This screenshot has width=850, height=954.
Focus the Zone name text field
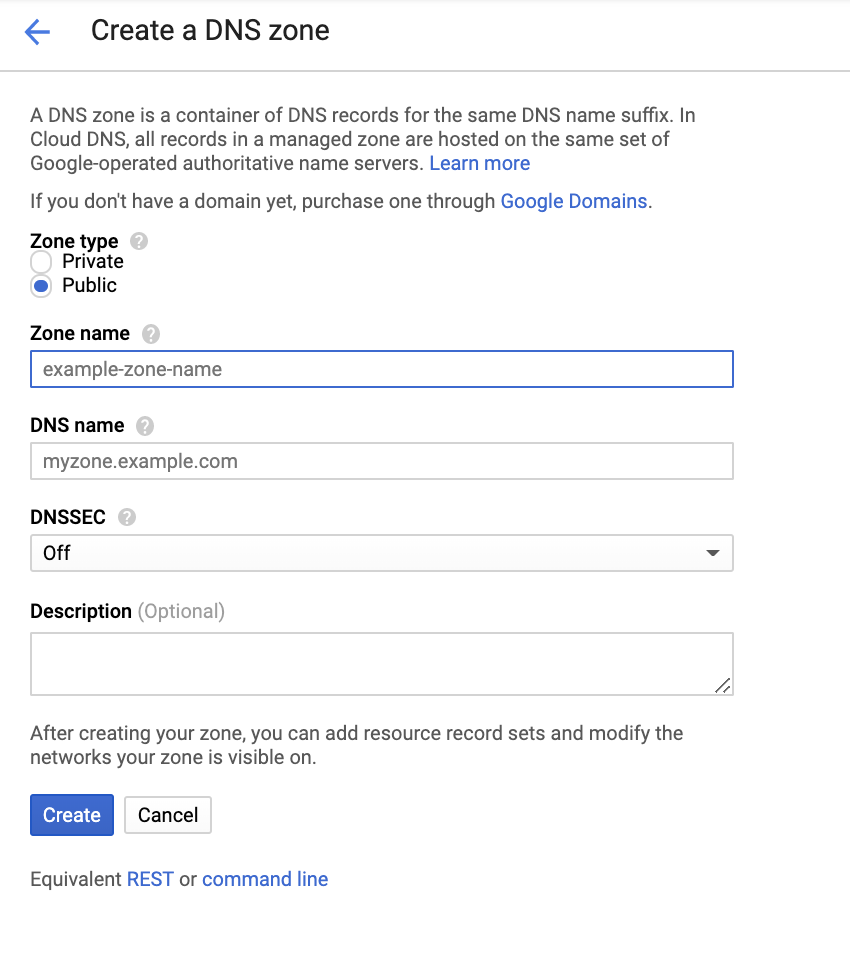pos(381,369)
